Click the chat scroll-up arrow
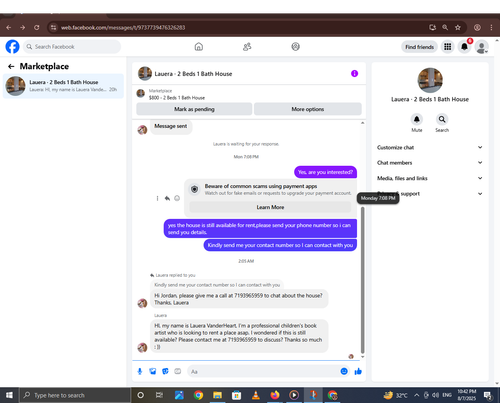500x403 pixels. tap(363, 123)
